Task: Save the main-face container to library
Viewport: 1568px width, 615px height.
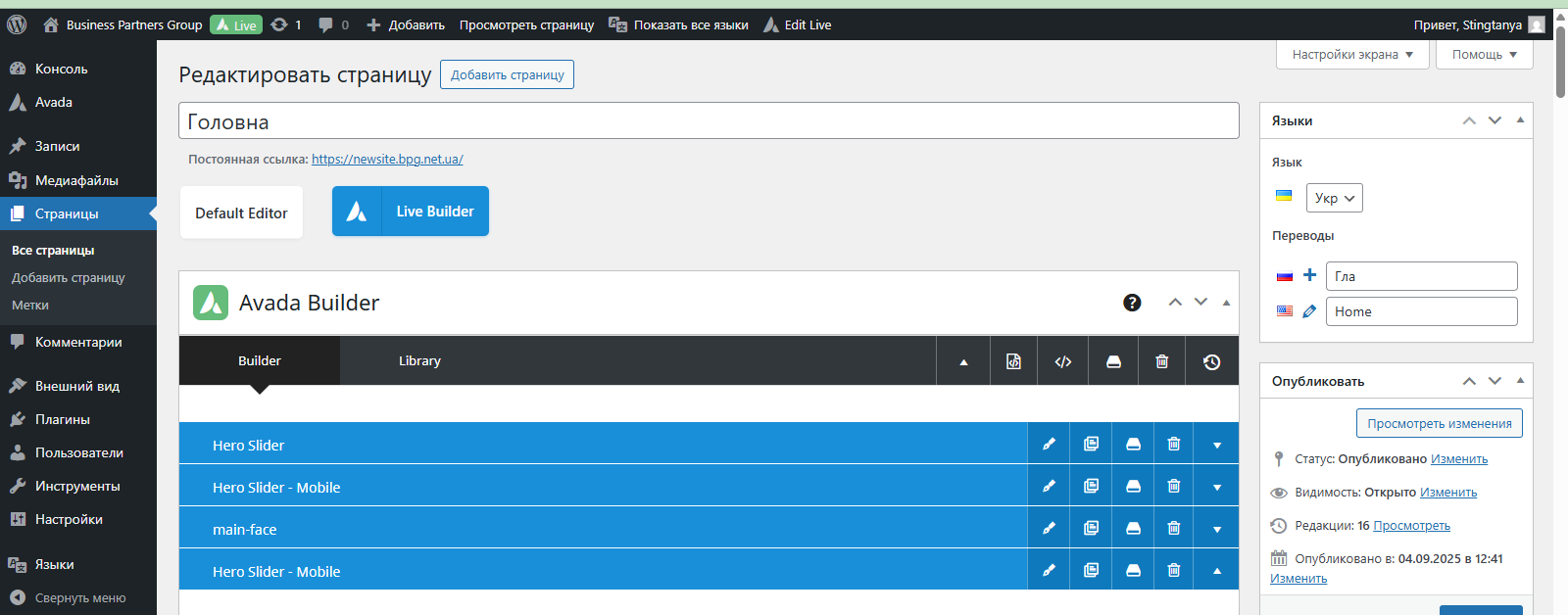Action: (x=1133, y=529)
